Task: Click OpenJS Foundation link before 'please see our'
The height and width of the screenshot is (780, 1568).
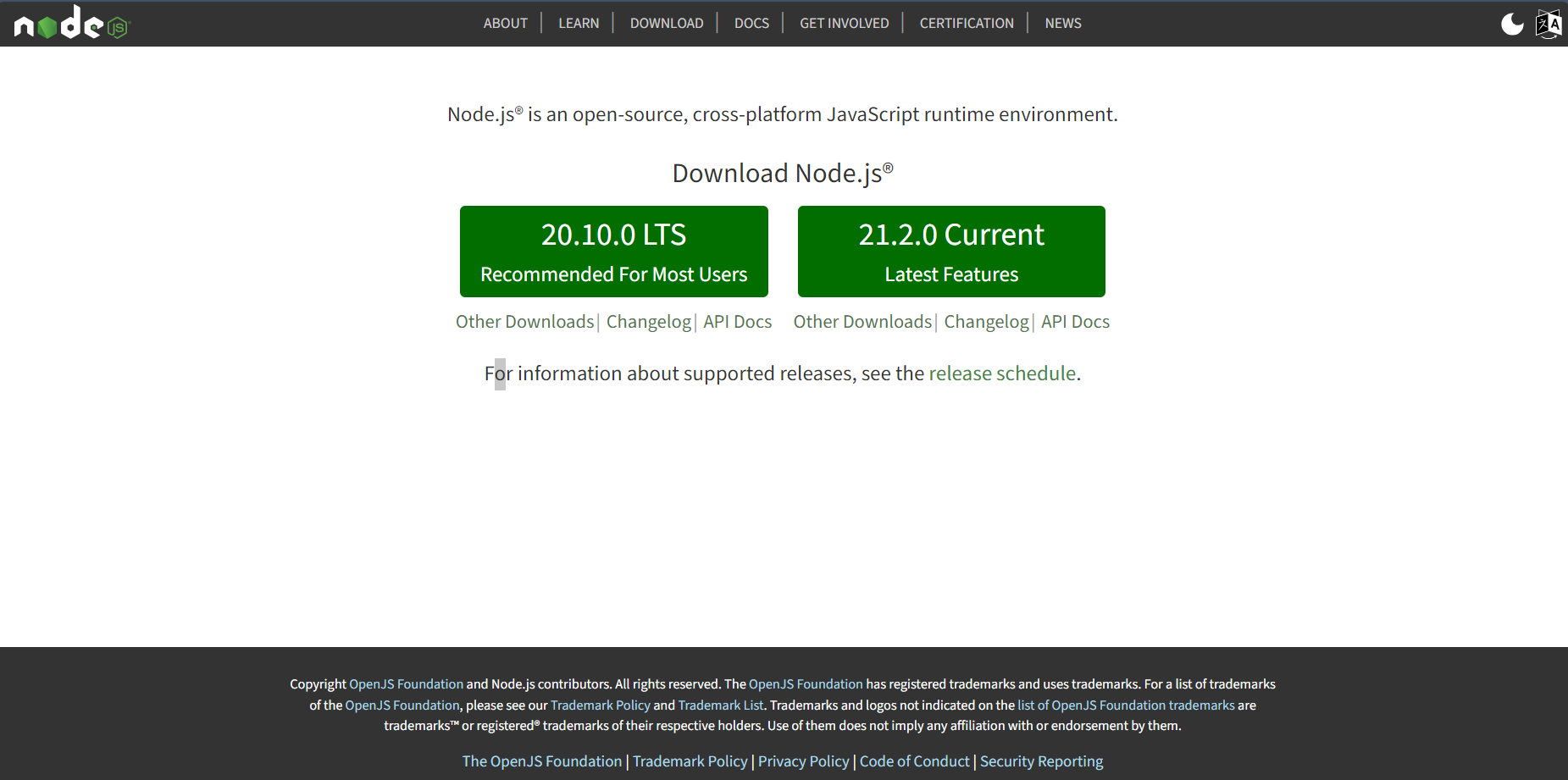Action: pos(402,705)
